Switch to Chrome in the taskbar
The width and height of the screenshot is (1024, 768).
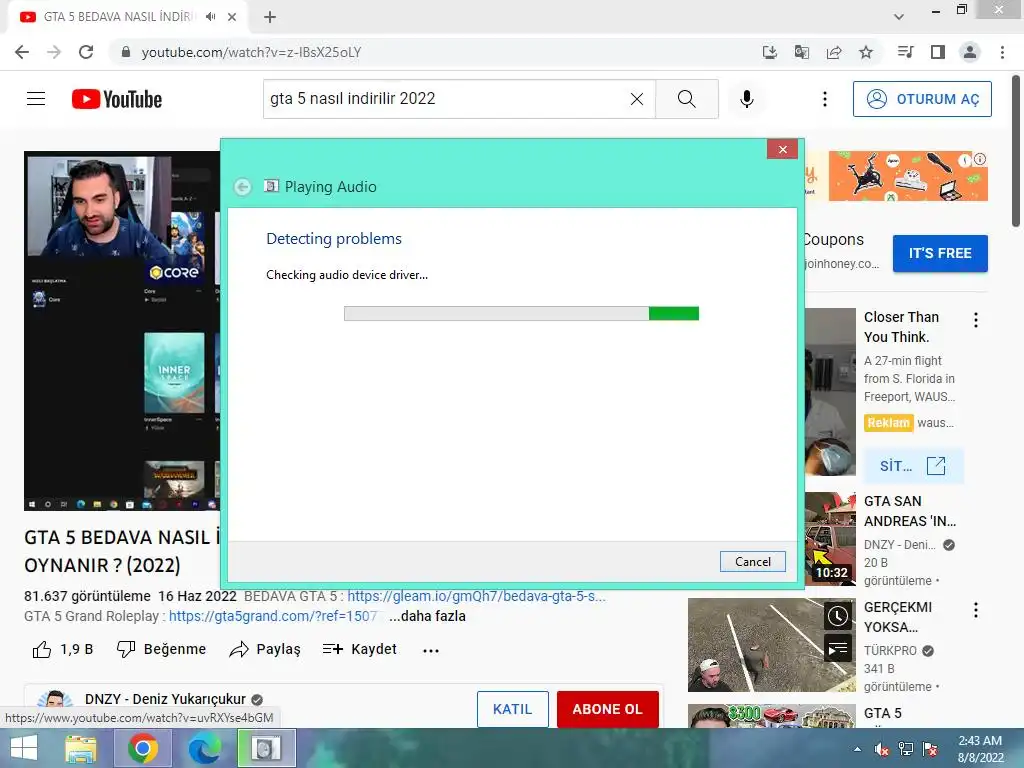(x=142, y=748)
